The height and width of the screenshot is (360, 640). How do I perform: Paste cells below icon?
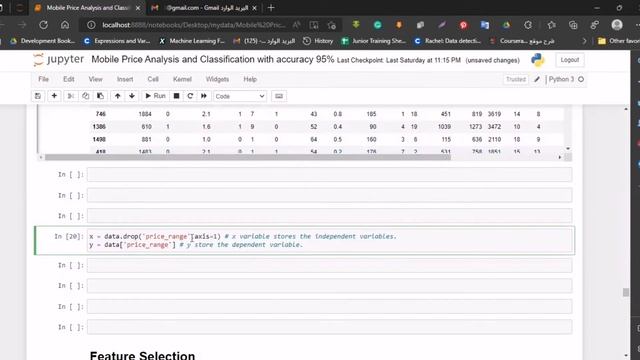point(100,96)
